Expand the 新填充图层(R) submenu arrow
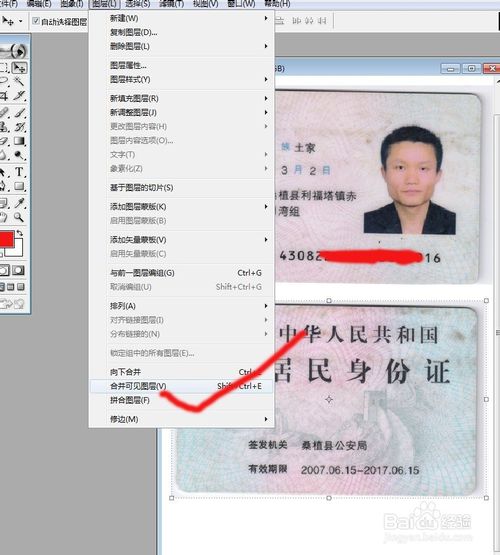This screenshot has height=555, width=500. click(x=266, y=98)
